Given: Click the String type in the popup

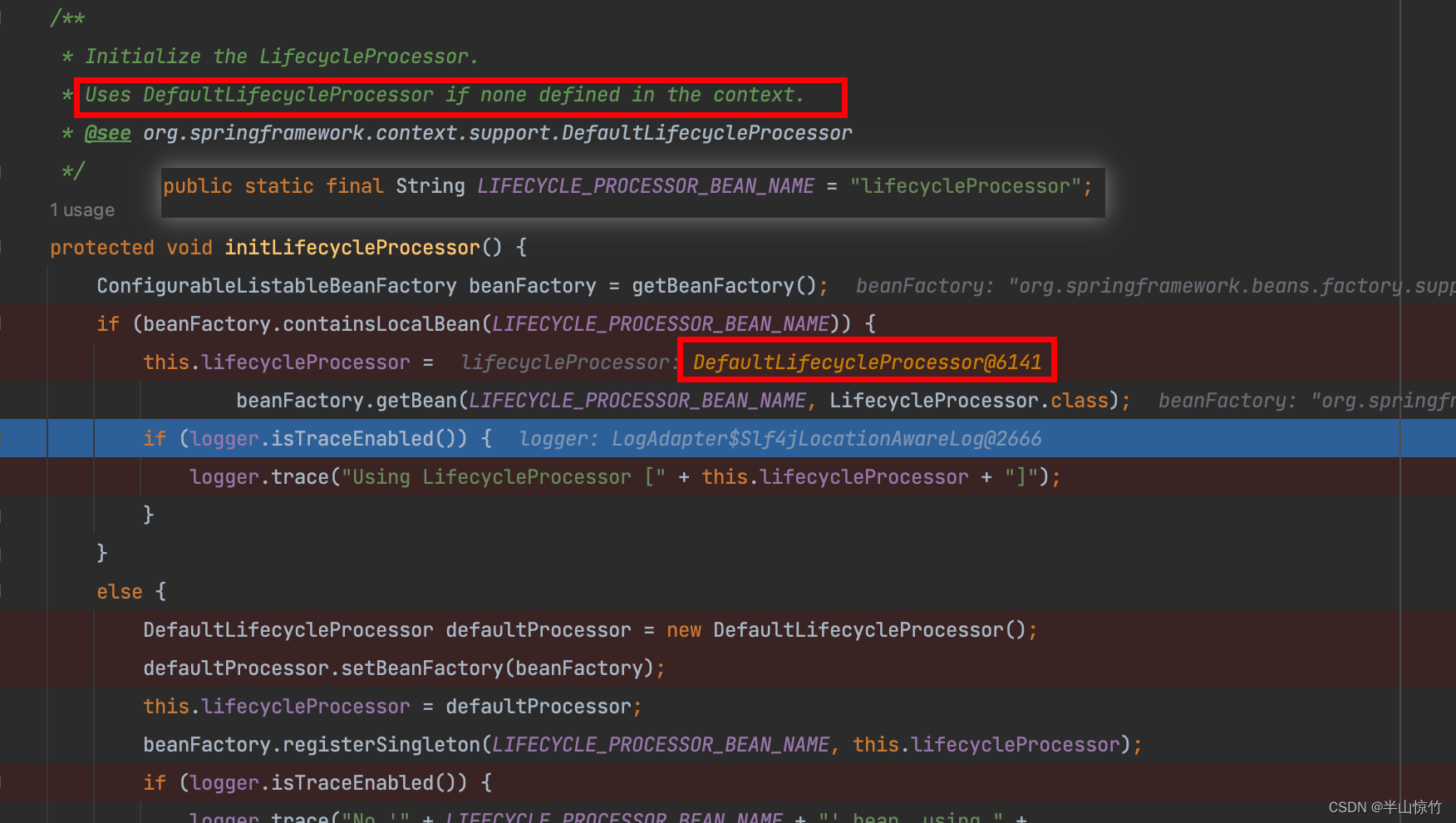Looking at the screenshot, I should coord(430,186).
